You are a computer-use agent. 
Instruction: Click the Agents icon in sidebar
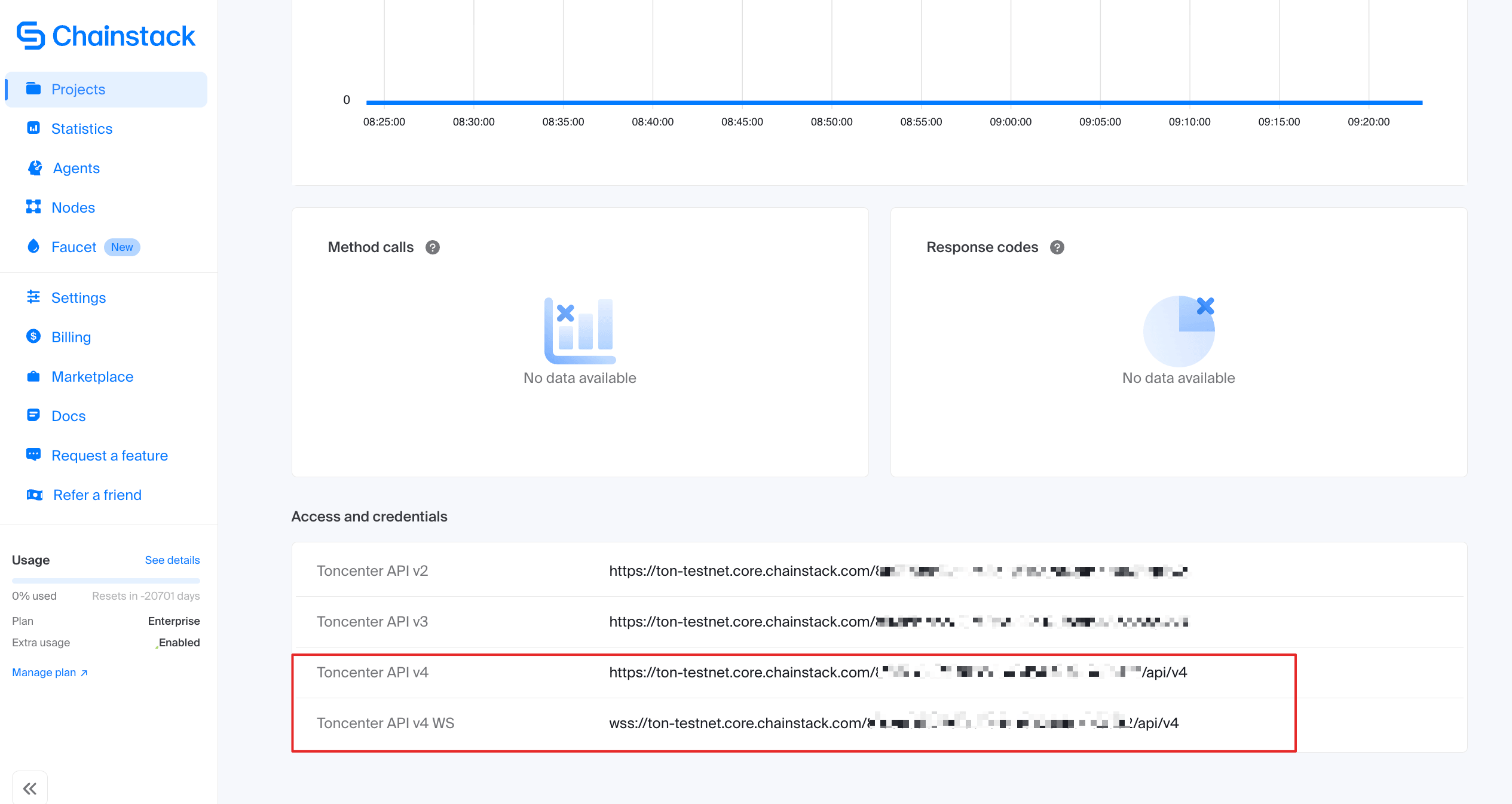pyautogui.click(x=35, y=168)
